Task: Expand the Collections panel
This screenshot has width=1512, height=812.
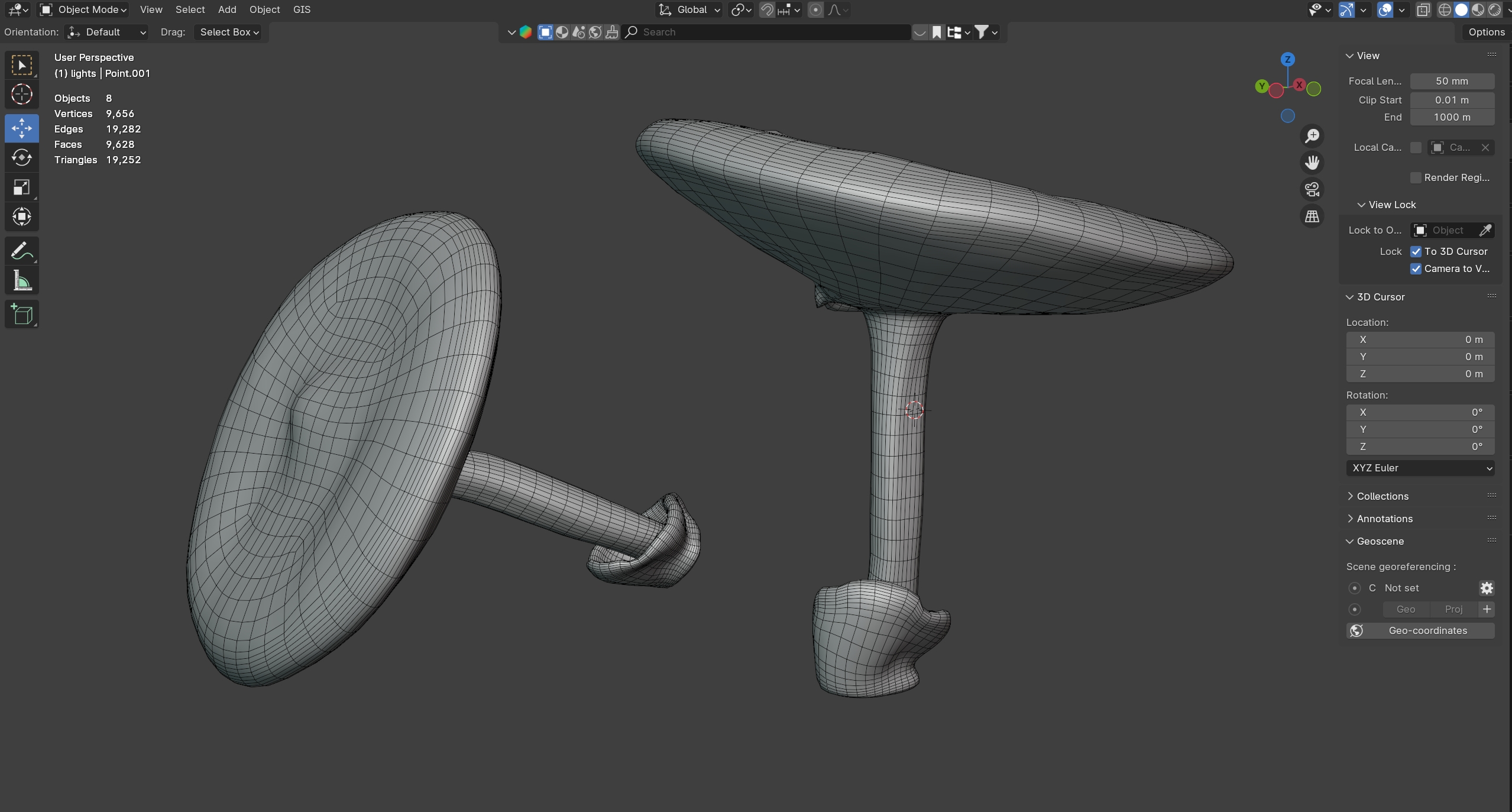Action: click(1383, 496)
